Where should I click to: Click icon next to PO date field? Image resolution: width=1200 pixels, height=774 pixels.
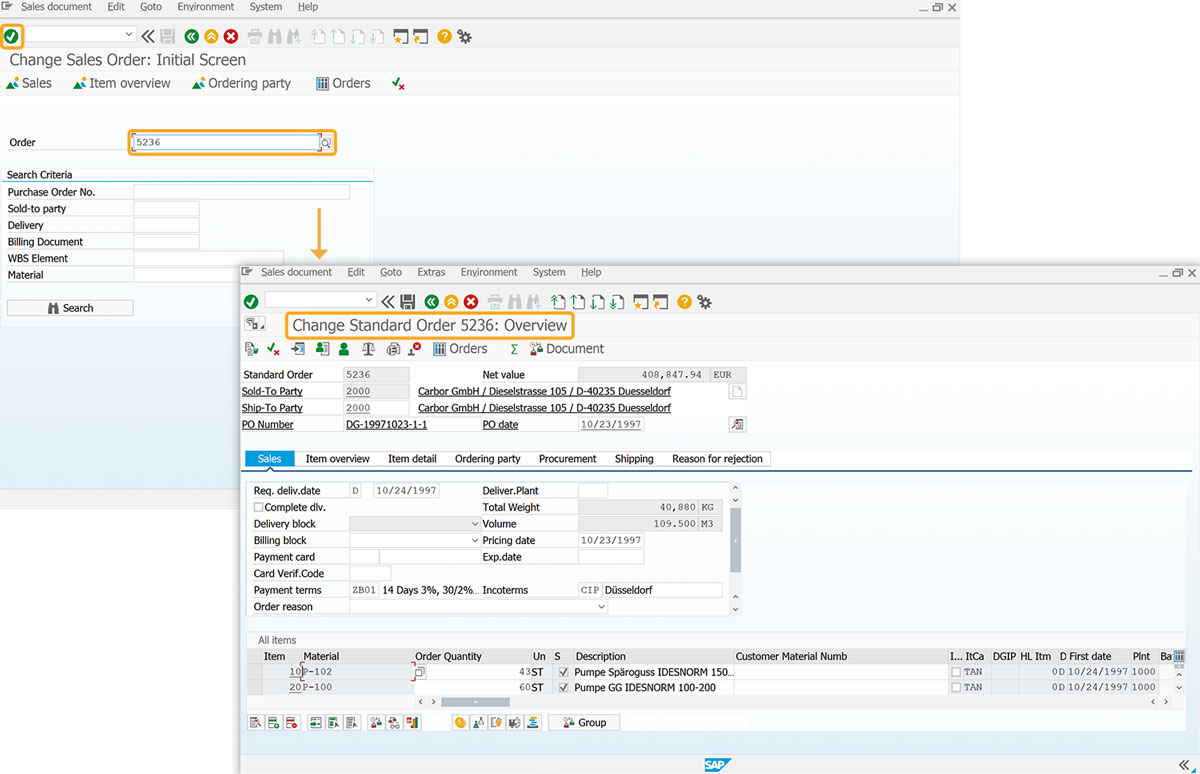tap(738, 424)
